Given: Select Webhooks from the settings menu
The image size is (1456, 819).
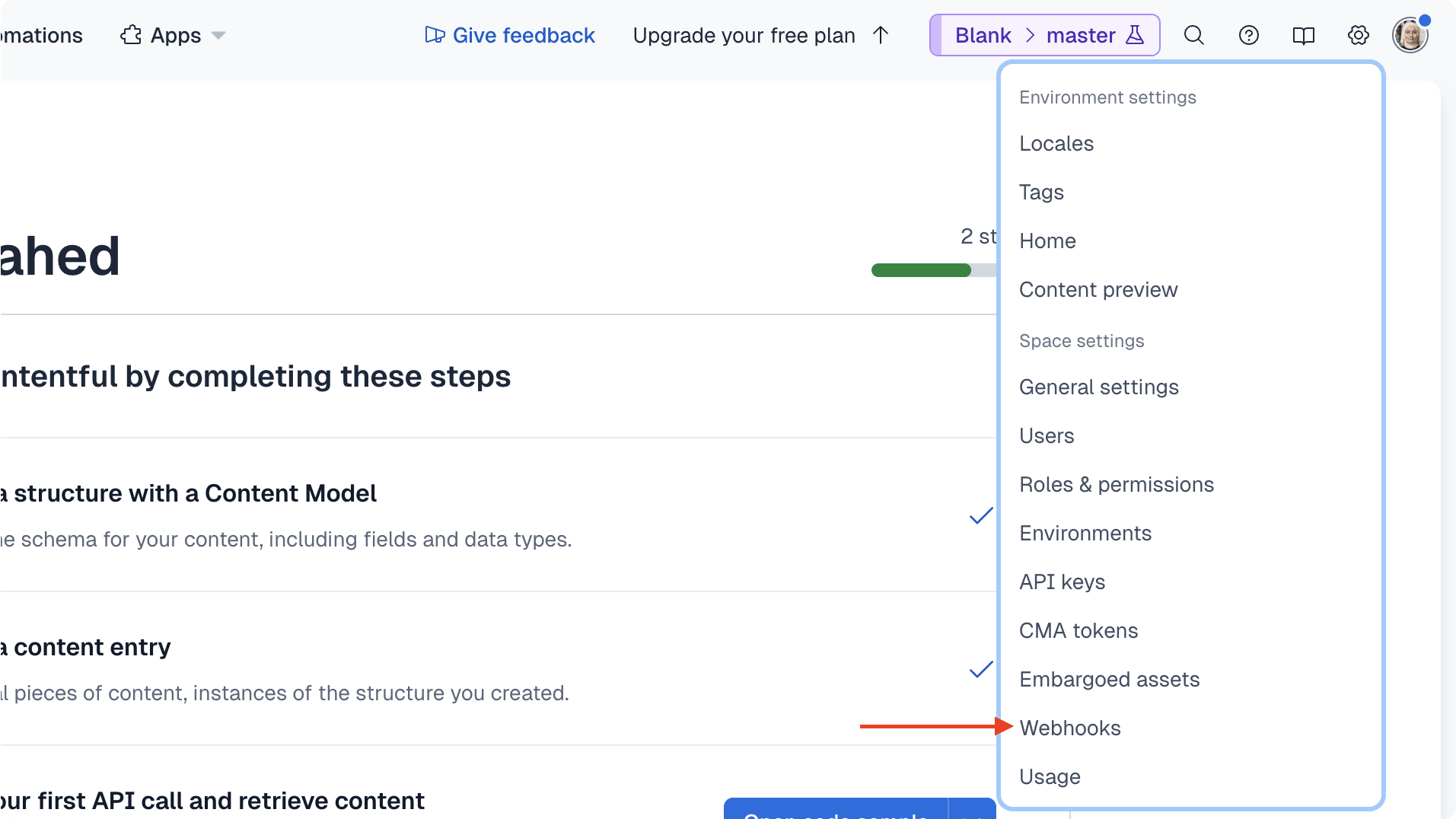Looking at the screenshot, I should coord(1069,728).
